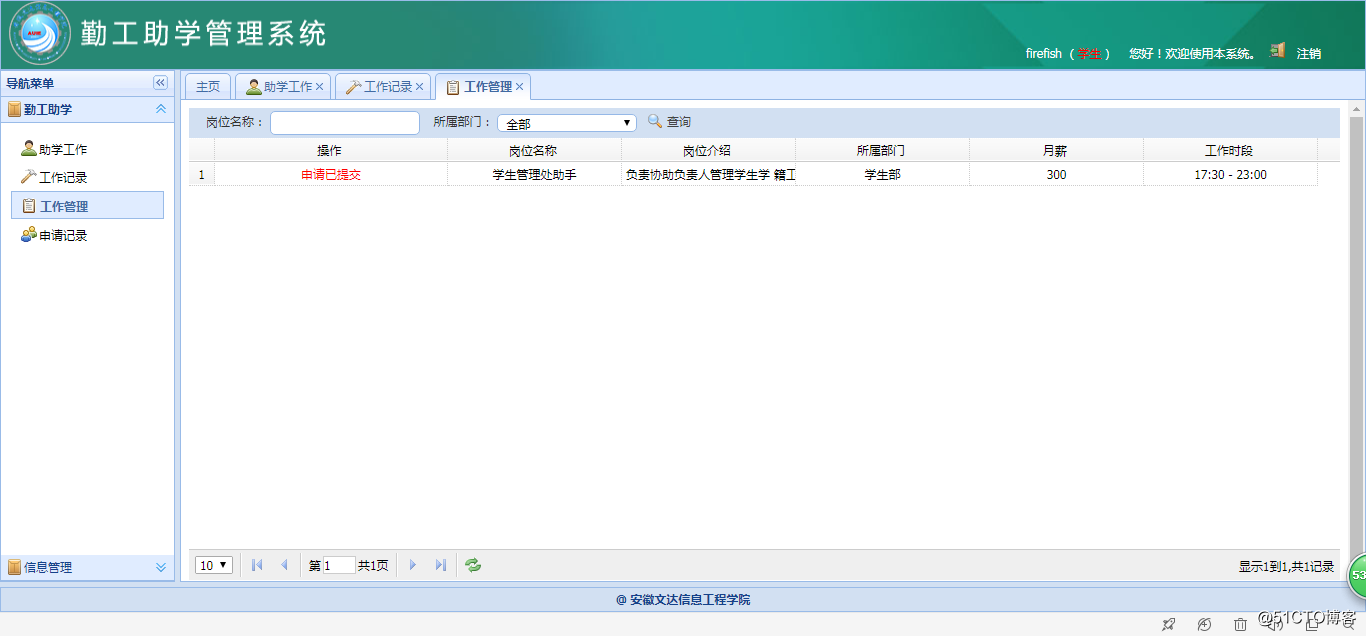Image resolution: width=1366 pixels, height=636 pixels.
Task: Focus the 岗位名称 search field
Action: [345, 122]
